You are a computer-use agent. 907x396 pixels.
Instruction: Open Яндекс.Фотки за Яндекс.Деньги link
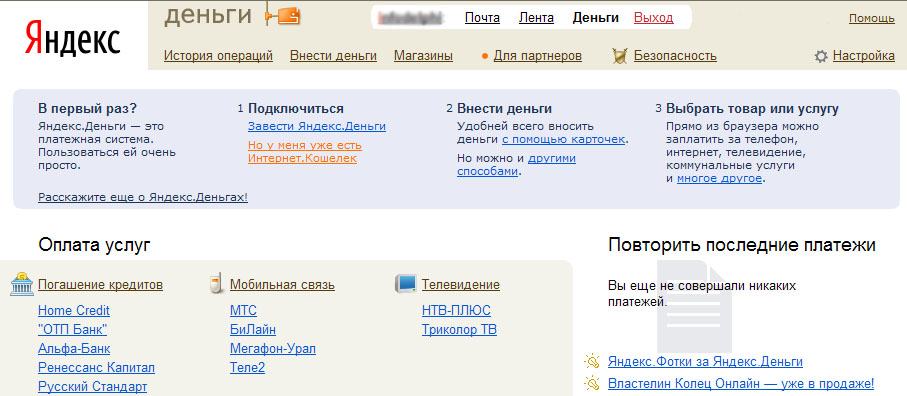[705, 362]
